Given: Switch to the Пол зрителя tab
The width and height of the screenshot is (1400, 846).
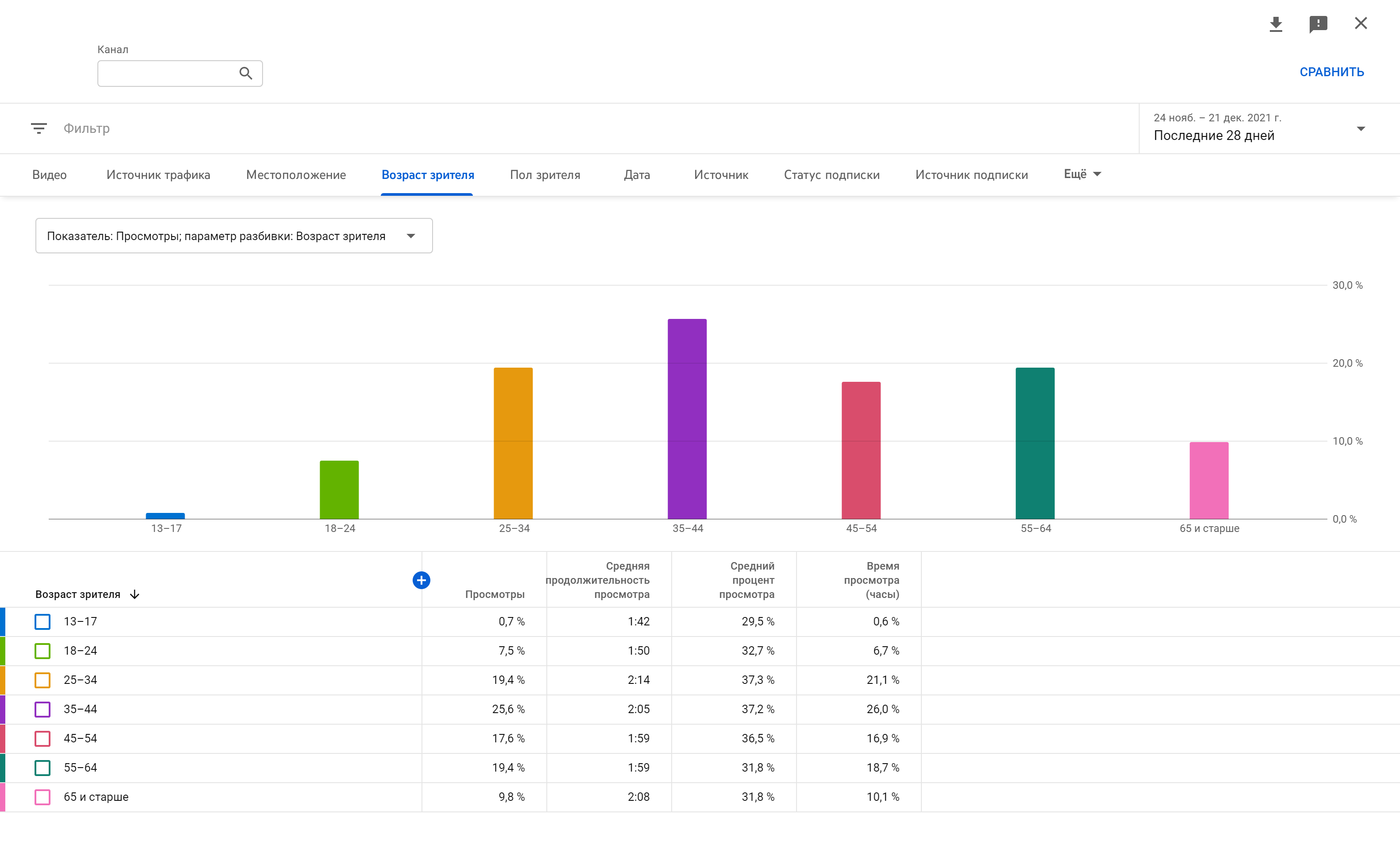Looking at the screenshot, I should 545,175.
